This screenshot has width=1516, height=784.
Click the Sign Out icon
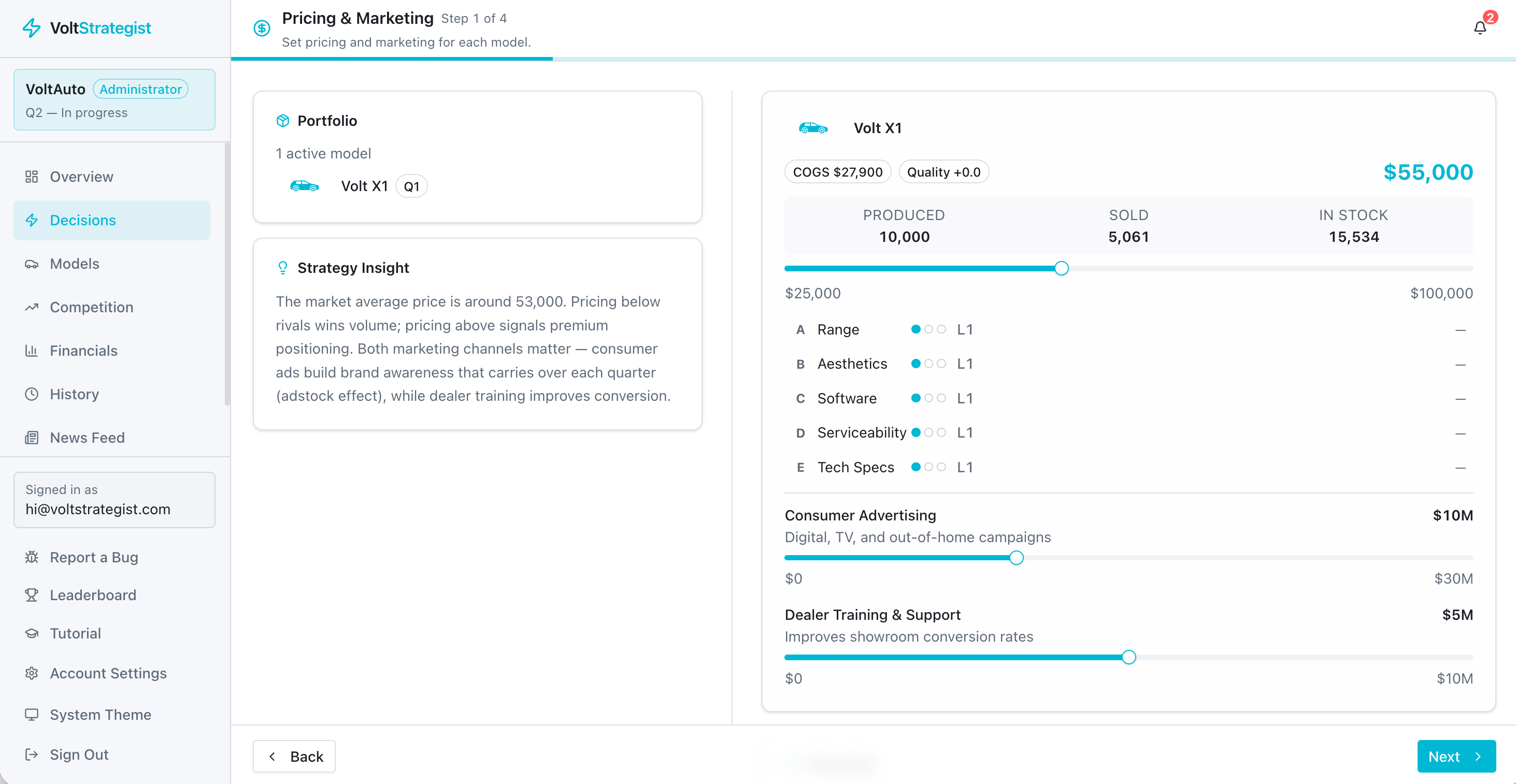click(x=32, y=754)
